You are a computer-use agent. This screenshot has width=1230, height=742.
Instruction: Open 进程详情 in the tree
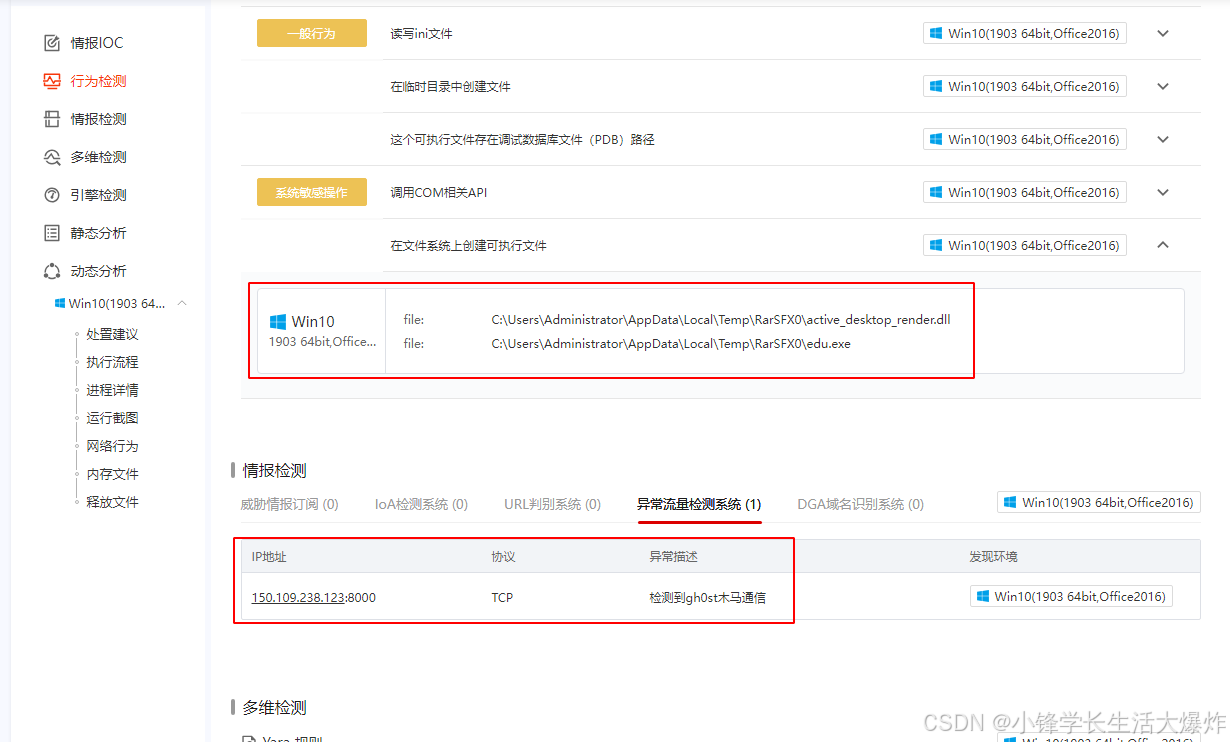(x=112, y=390)
